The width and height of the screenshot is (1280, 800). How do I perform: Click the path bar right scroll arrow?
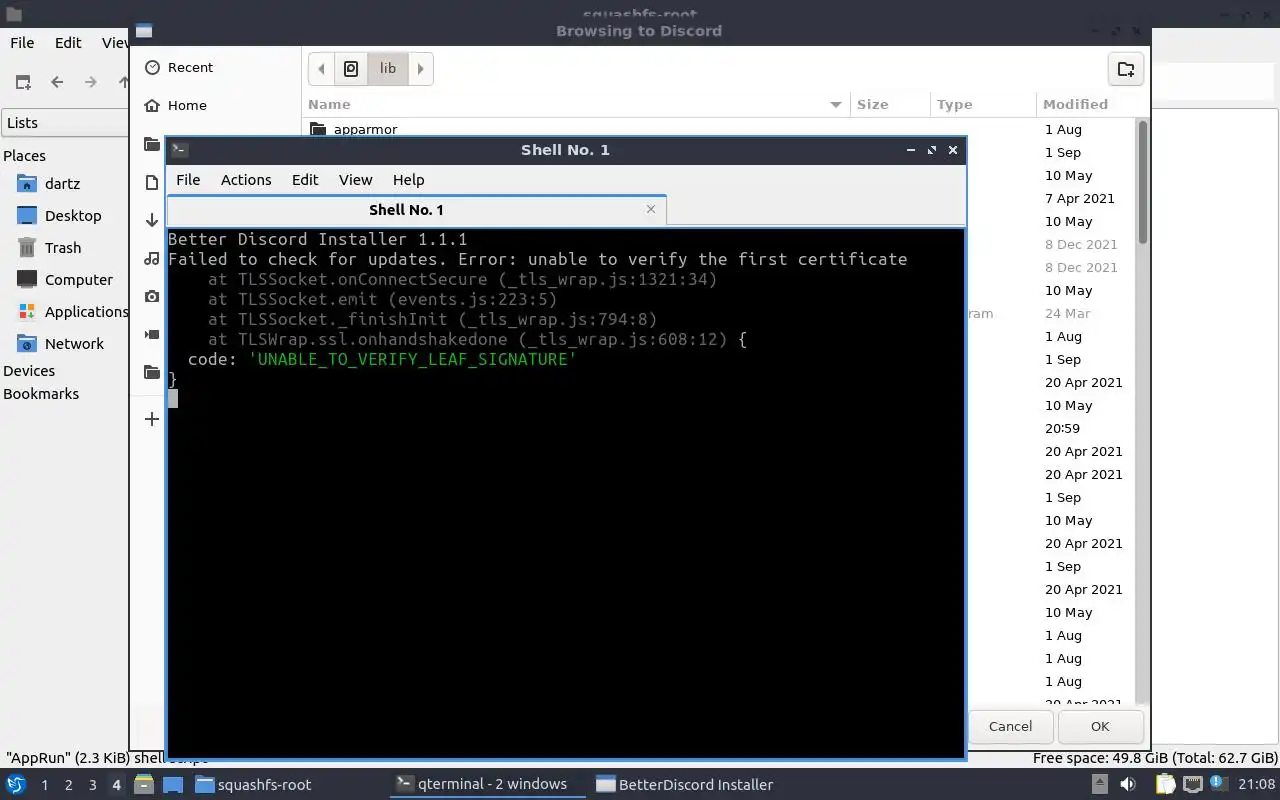tap(421, 69)
